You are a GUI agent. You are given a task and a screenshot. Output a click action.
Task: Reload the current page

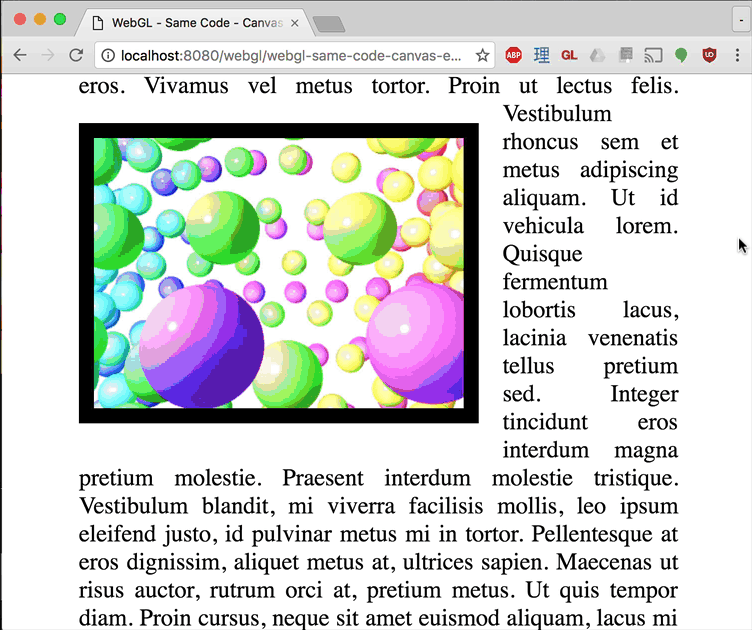point(76,56)
